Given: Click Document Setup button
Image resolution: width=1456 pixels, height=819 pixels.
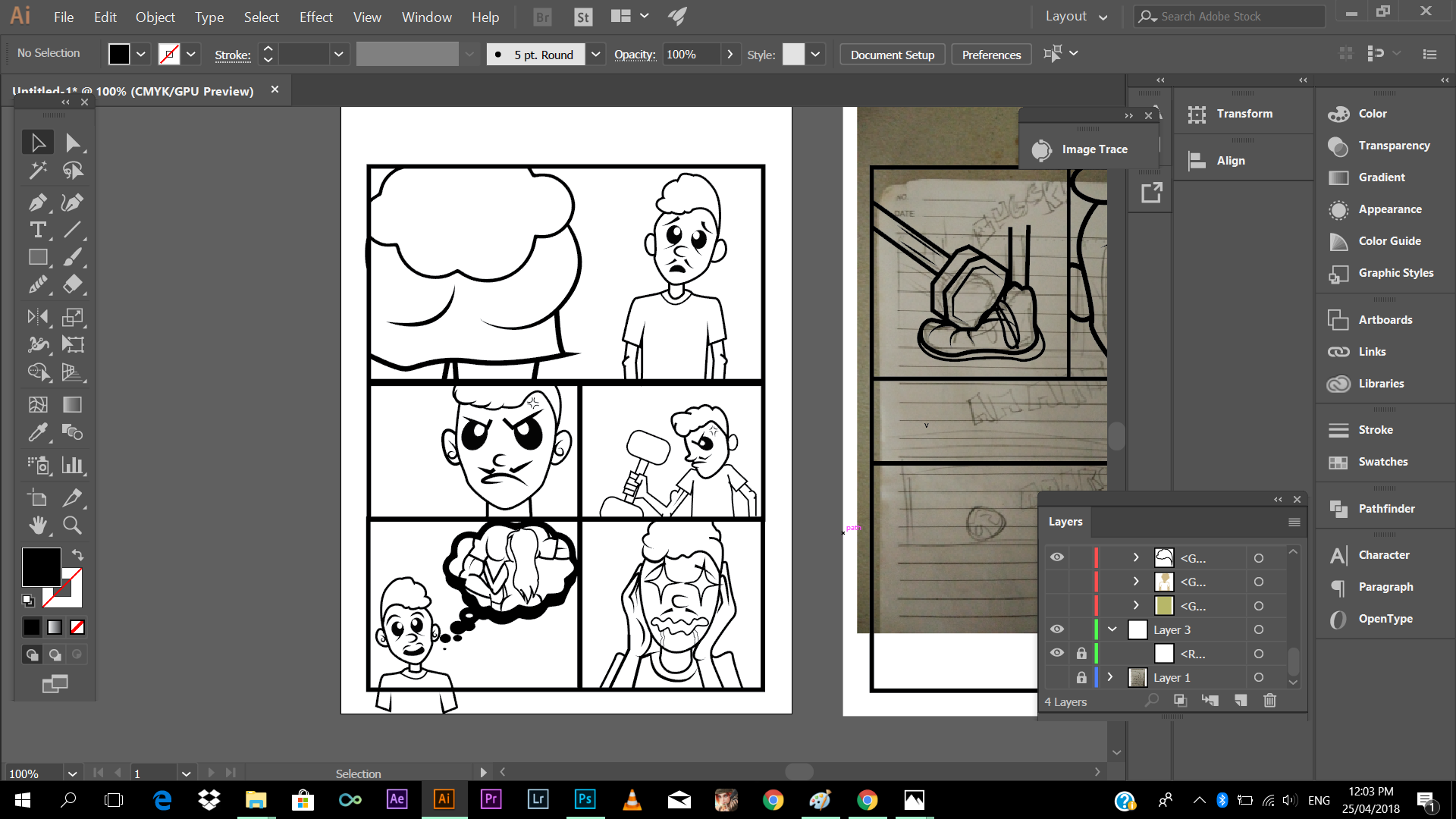Looking at the screenshot, I should point(893,55).
